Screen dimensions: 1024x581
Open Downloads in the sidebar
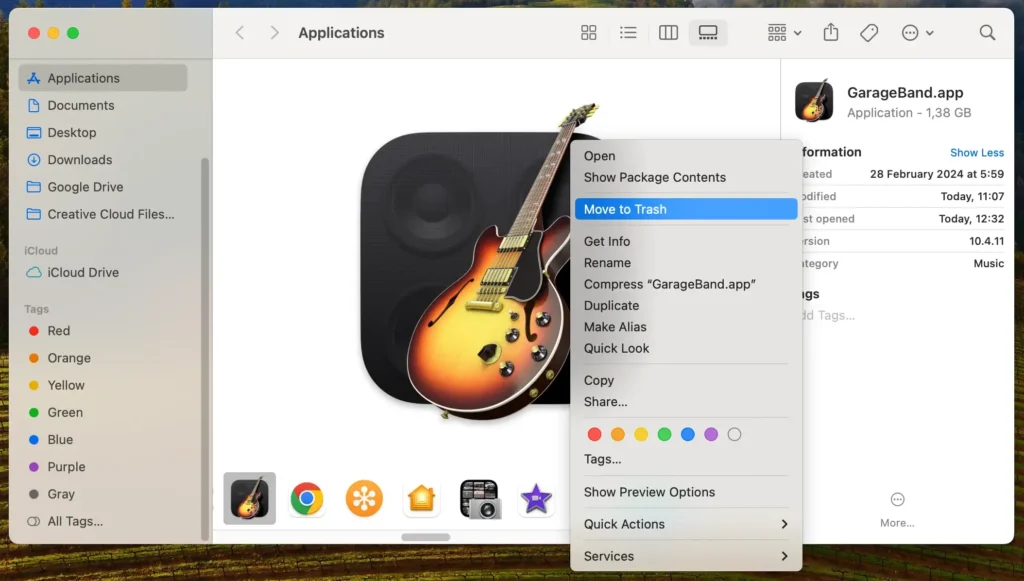pos(103,160)
